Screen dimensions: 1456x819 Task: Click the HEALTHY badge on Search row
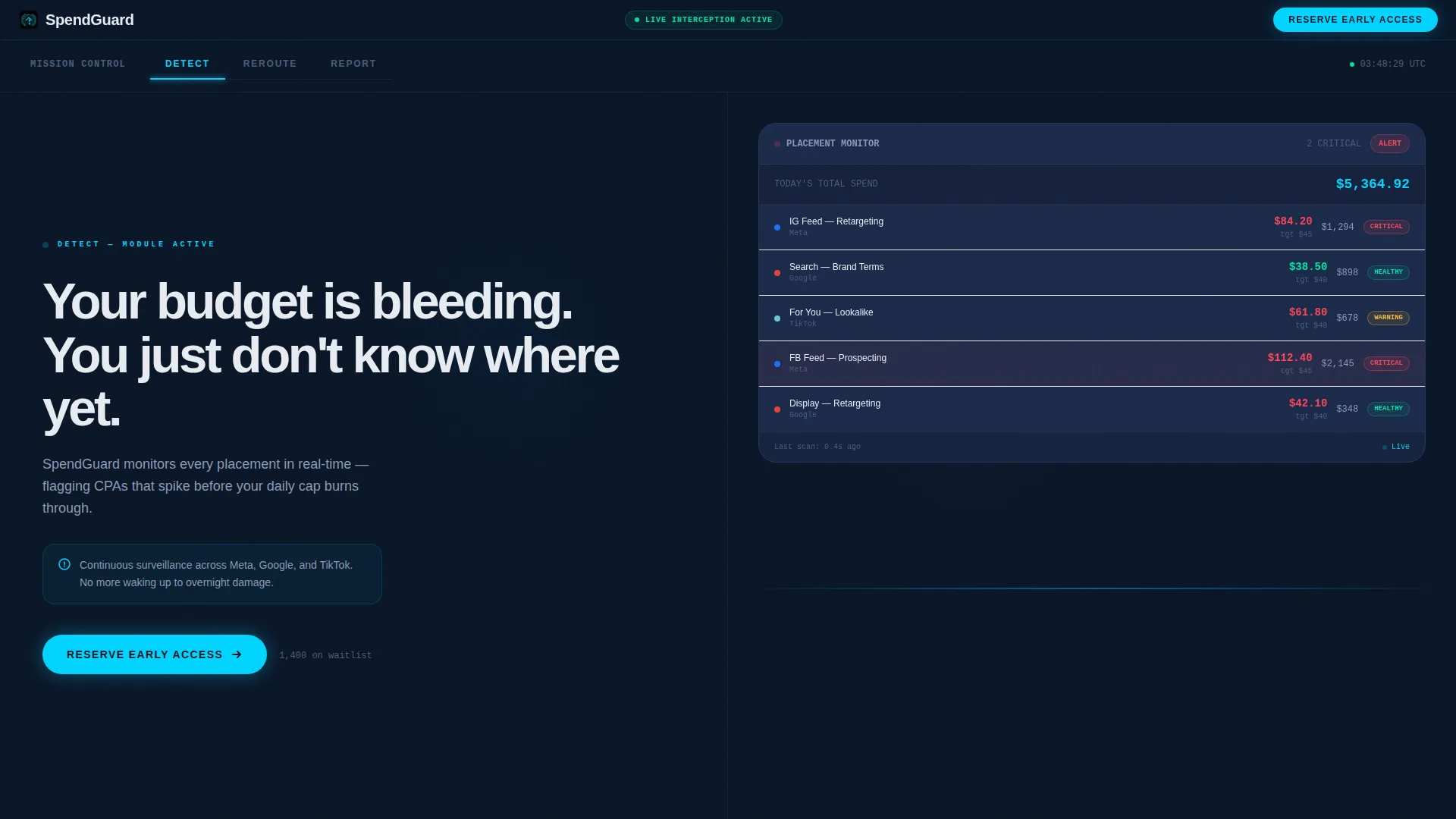pyautogui.click(x=1389, y=272)
